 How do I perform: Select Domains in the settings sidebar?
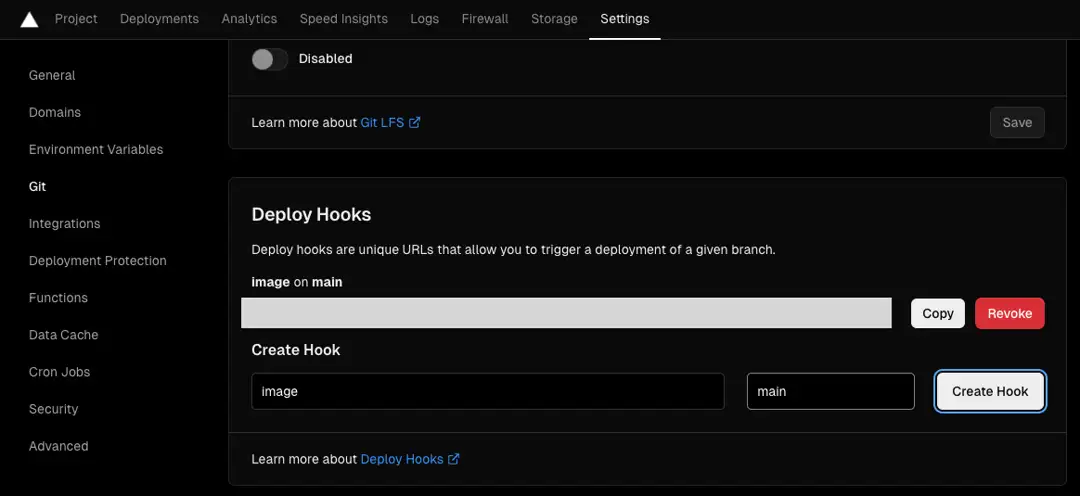click(x=55, y=112)
